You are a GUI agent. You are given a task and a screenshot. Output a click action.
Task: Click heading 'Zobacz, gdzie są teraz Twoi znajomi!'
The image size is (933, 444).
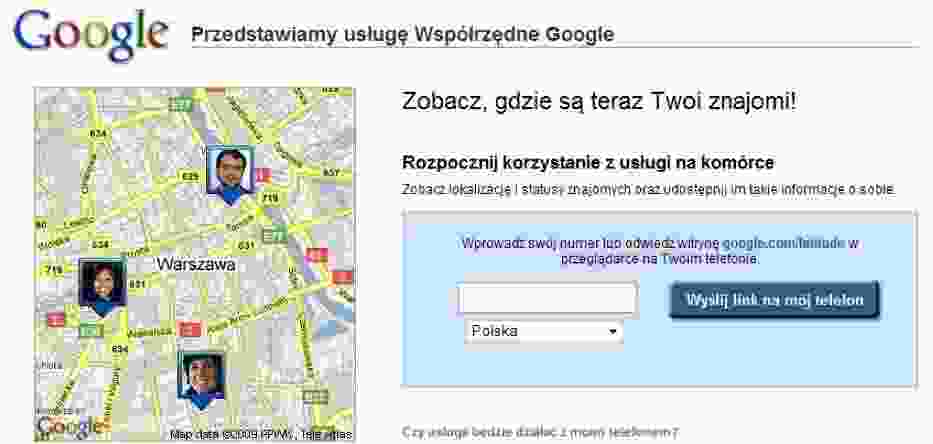[599, 102]
